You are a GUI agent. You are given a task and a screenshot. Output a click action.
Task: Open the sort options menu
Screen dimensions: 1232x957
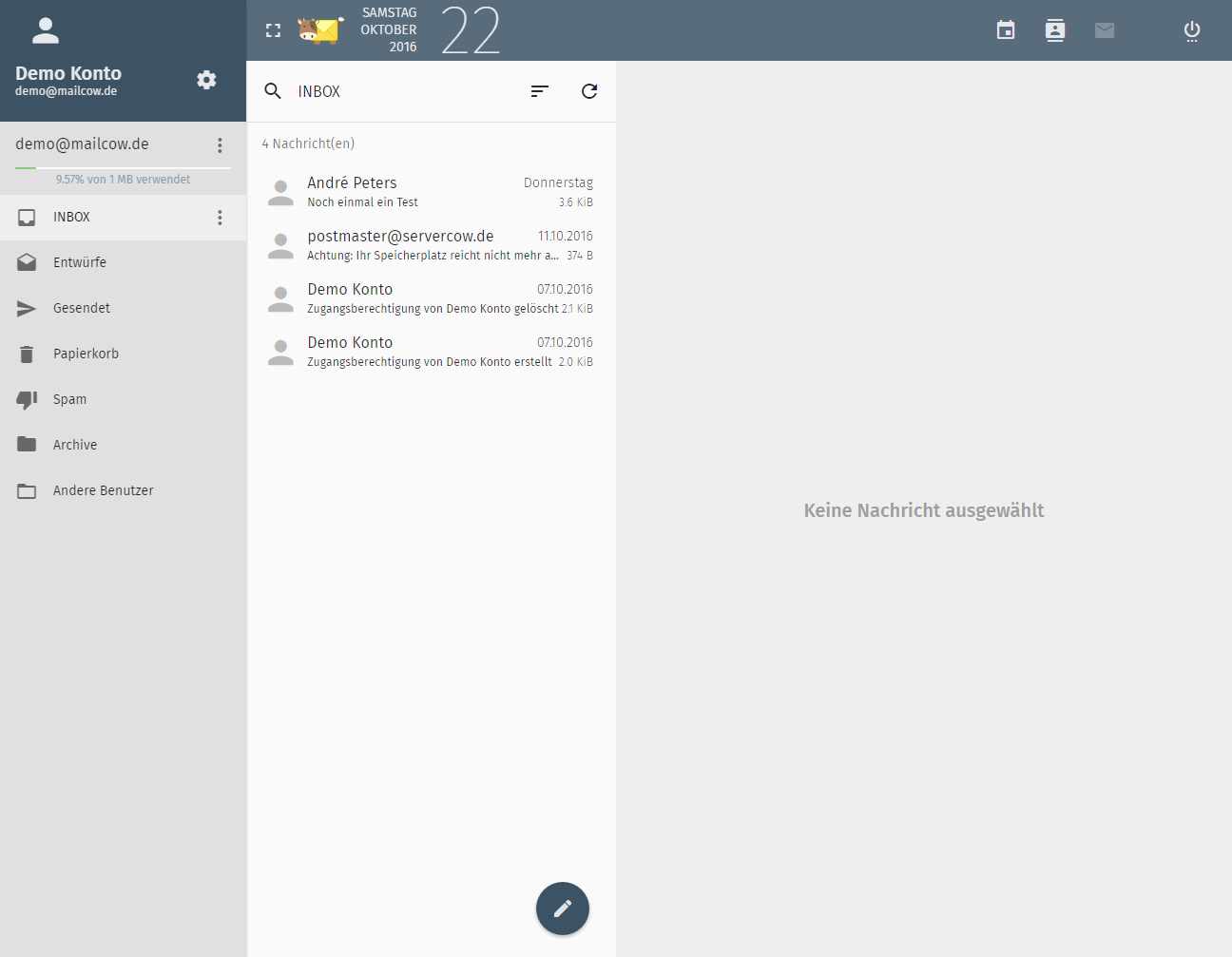[x=540, y=91]
